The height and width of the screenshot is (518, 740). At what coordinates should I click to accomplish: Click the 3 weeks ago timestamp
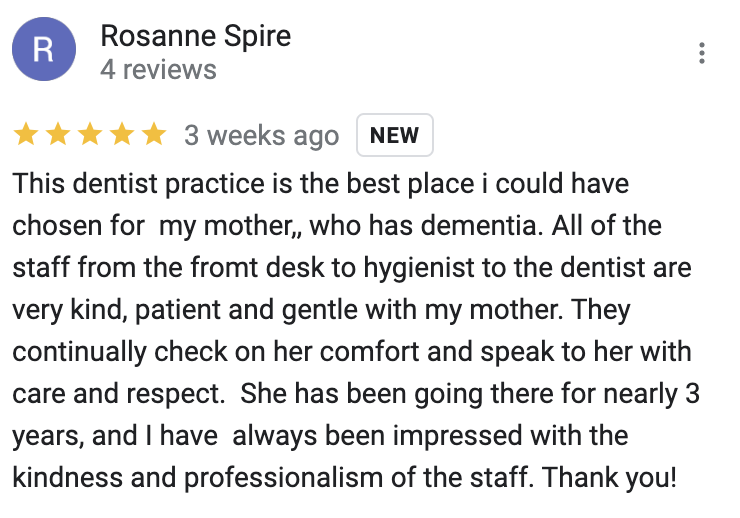point(261,136)
